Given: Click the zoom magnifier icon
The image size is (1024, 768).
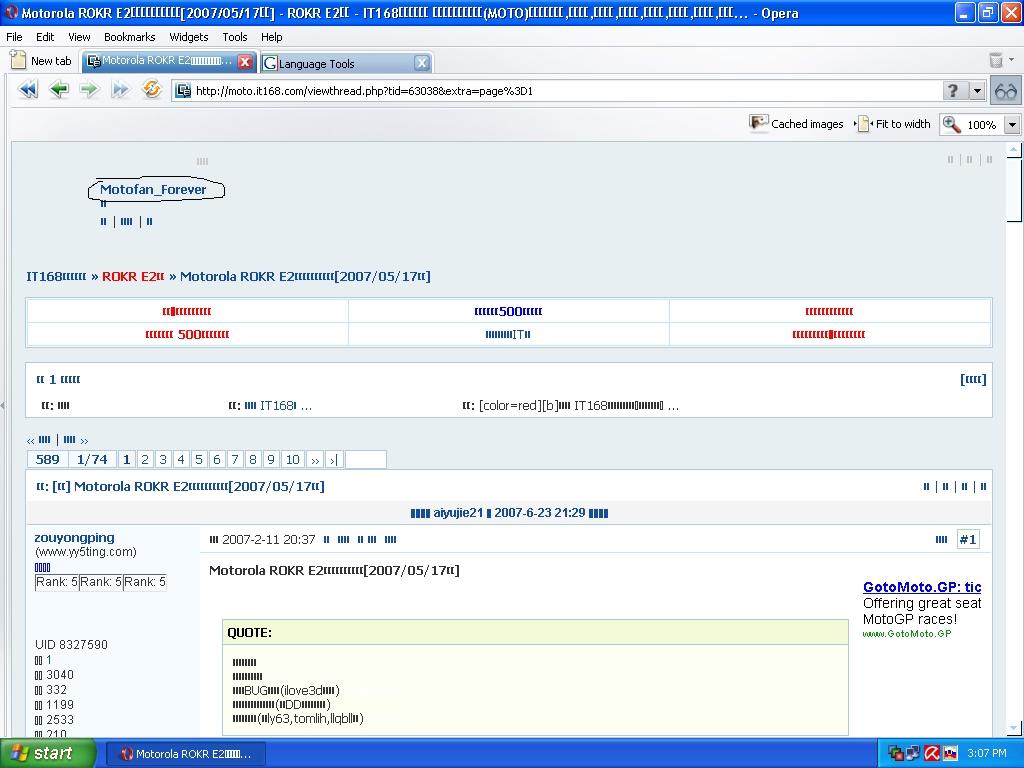Looking at the screenshot, I should point(952,124).
